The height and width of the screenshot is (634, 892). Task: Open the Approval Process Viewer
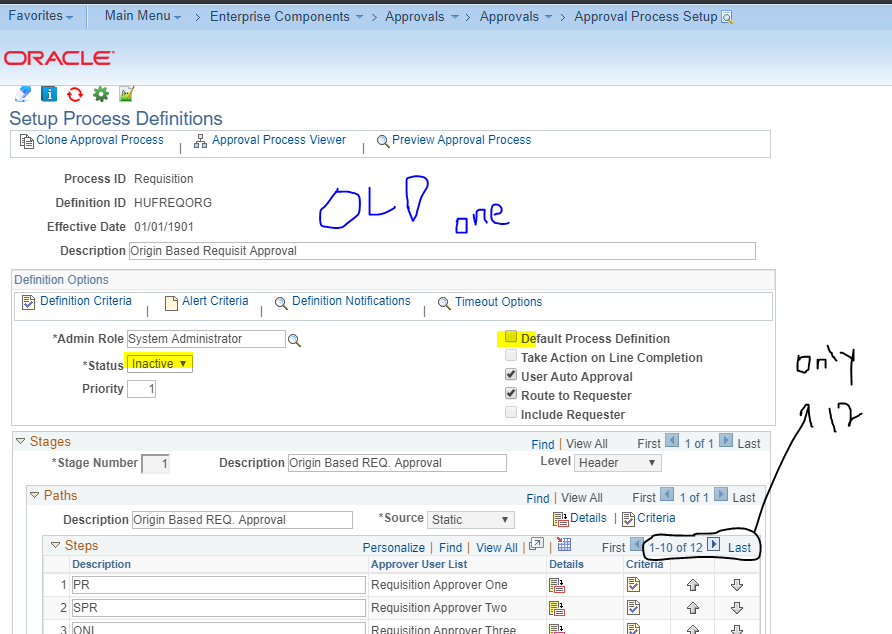278,140
